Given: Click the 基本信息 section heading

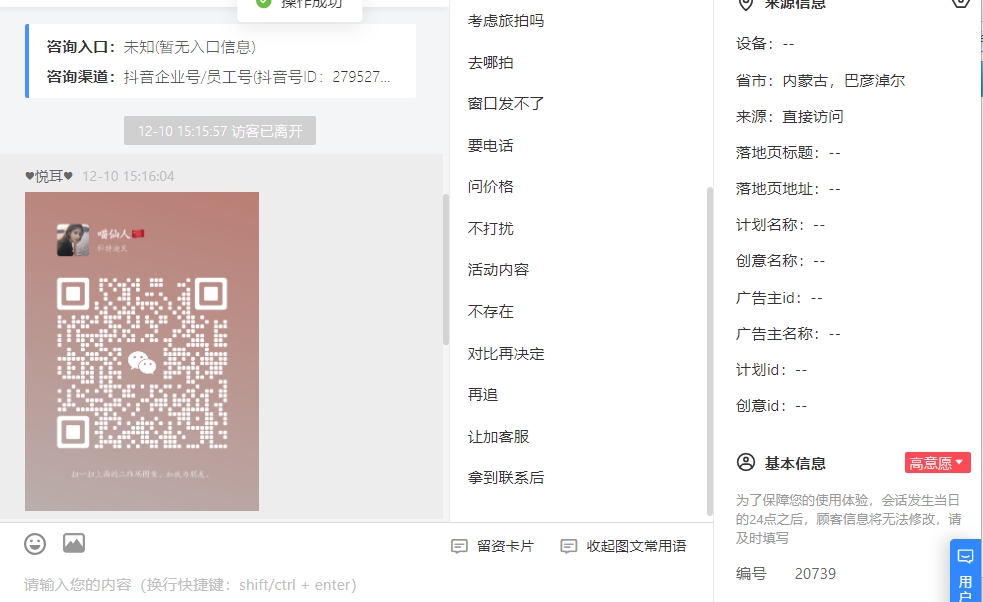Looking at the screenshot, I should (795, 463).
